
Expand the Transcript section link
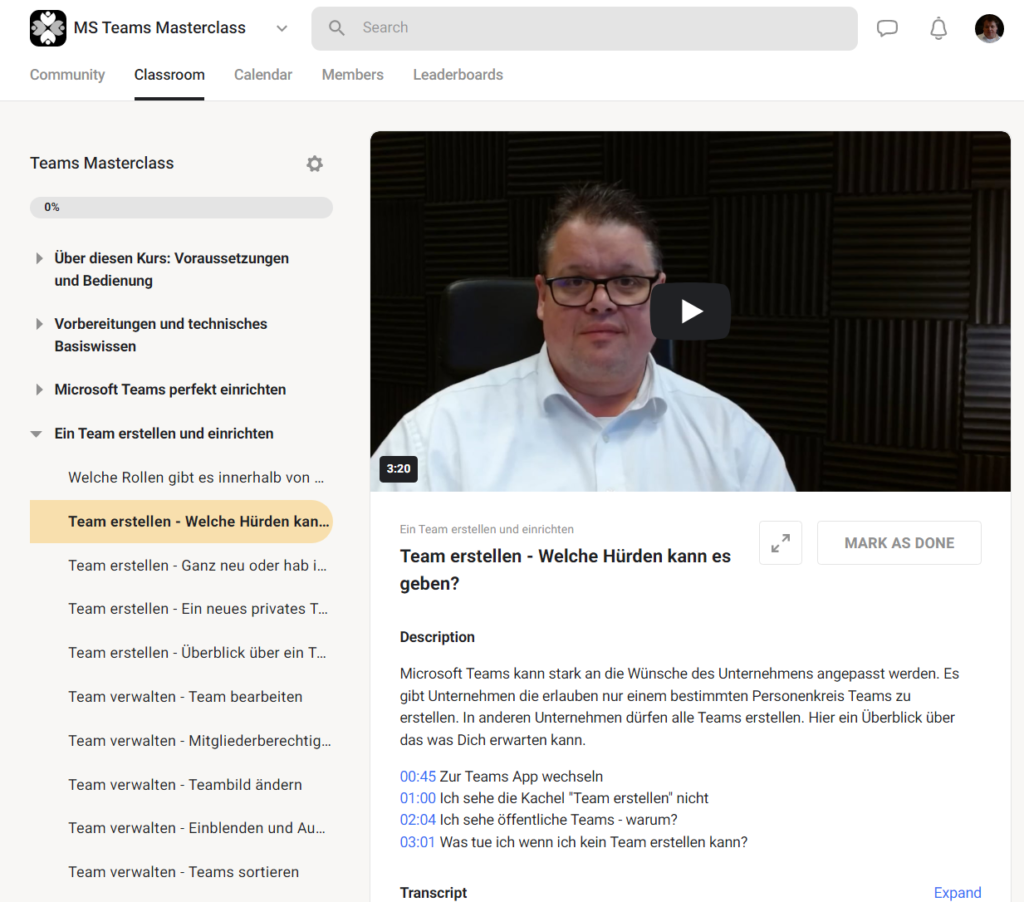pos(957,893)
